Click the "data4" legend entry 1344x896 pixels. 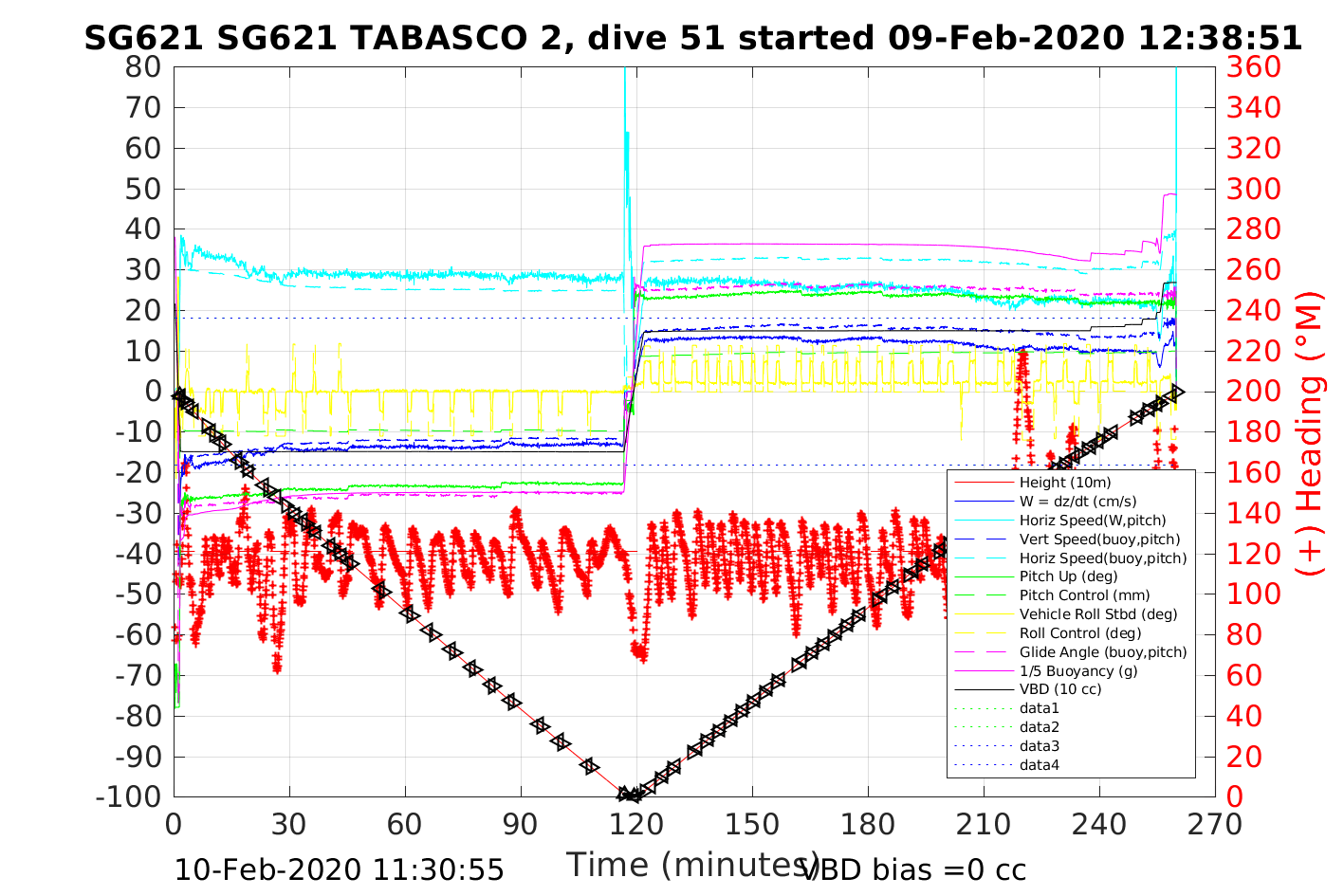coord(1039,765)
